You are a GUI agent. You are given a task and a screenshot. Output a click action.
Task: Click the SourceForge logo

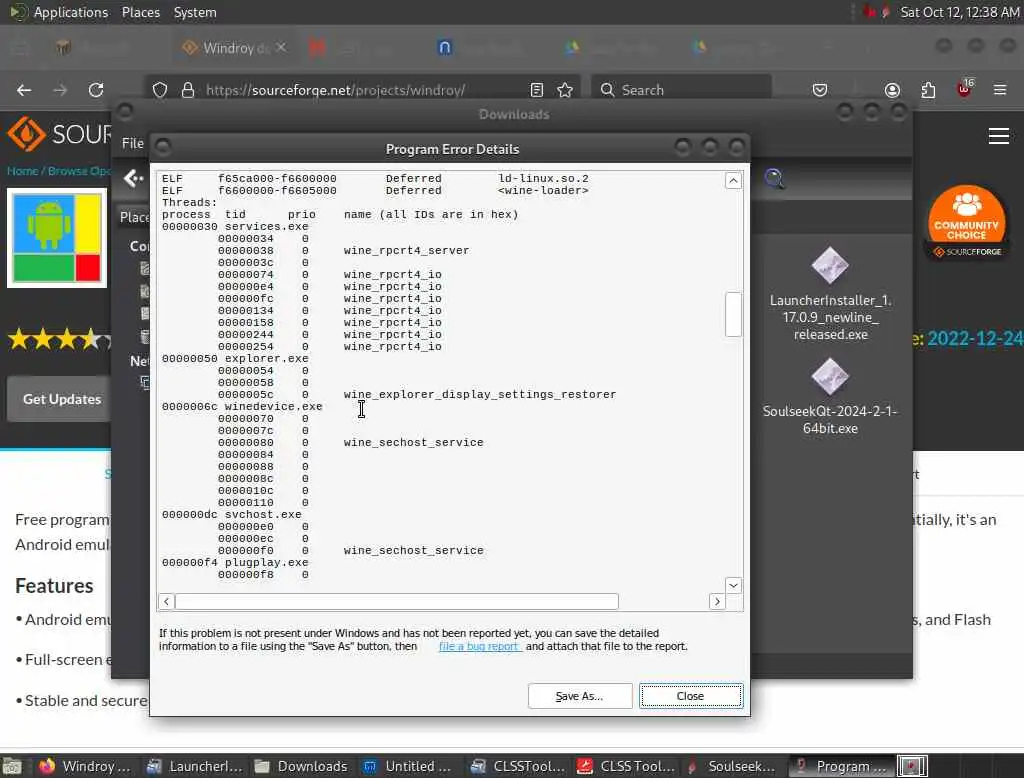coord(59,134)
